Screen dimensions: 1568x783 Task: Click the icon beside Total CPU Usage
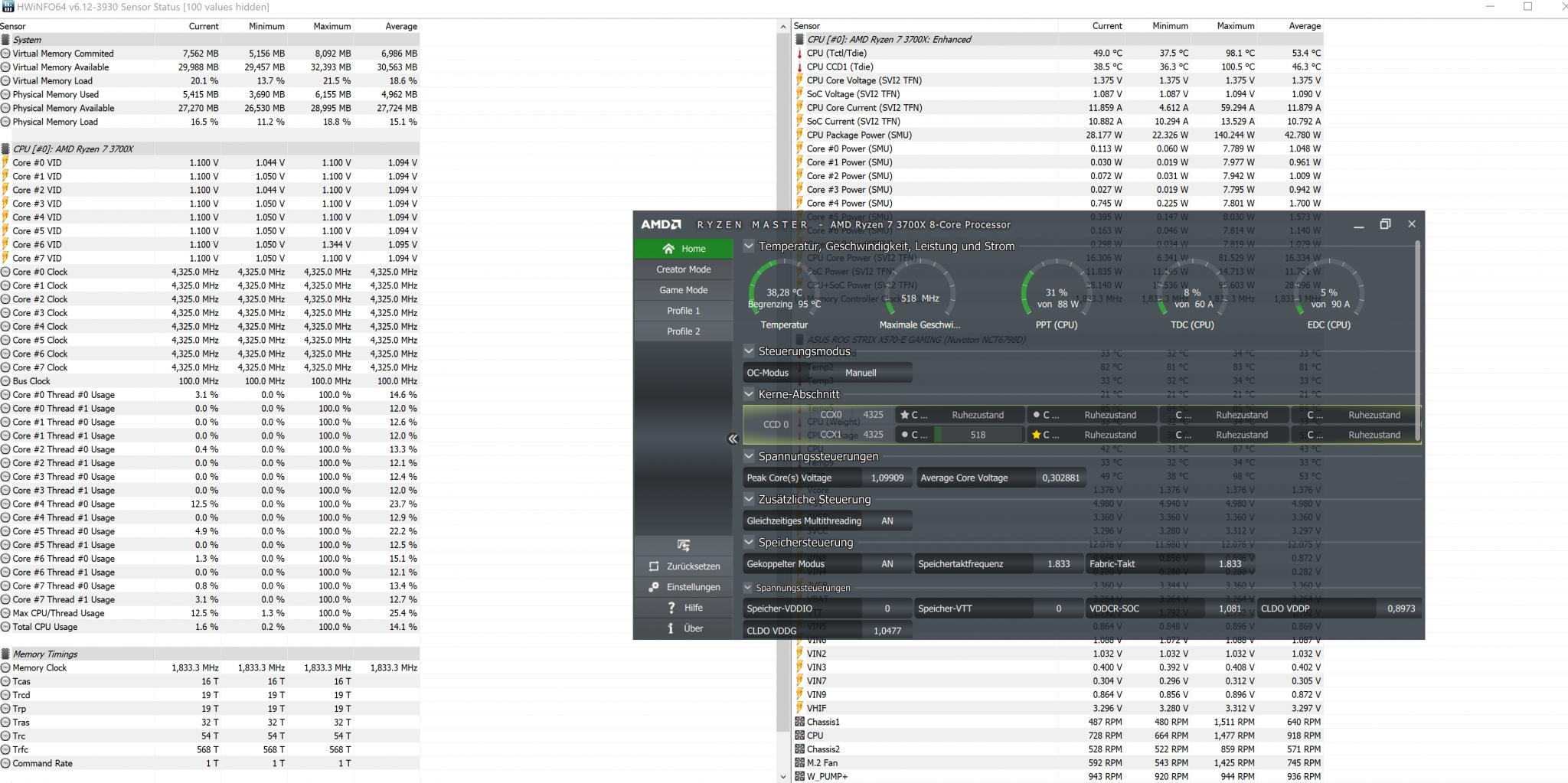pos(5,627)
